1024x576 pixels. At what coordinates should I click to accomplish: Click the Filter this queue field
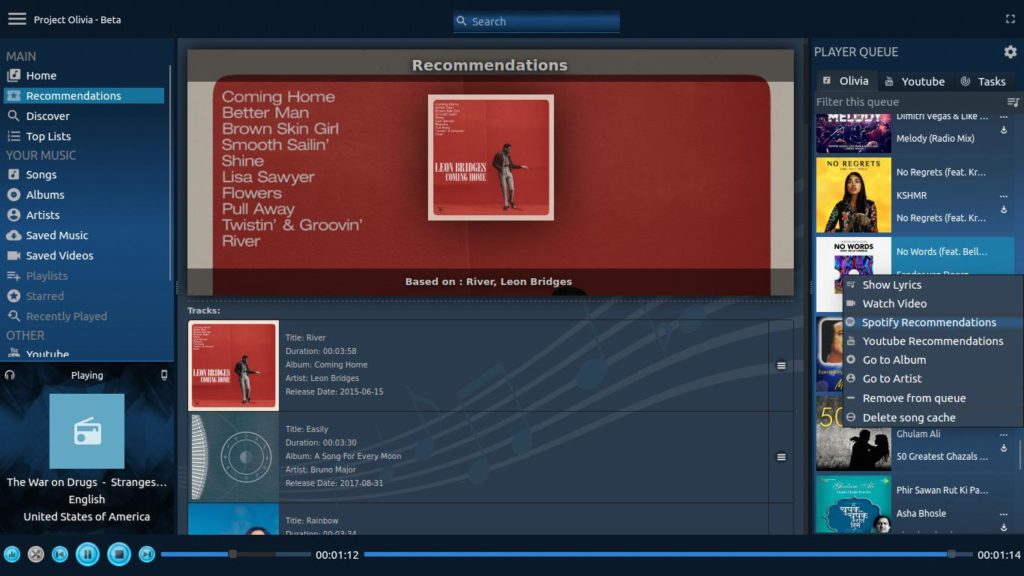(910, 102)
